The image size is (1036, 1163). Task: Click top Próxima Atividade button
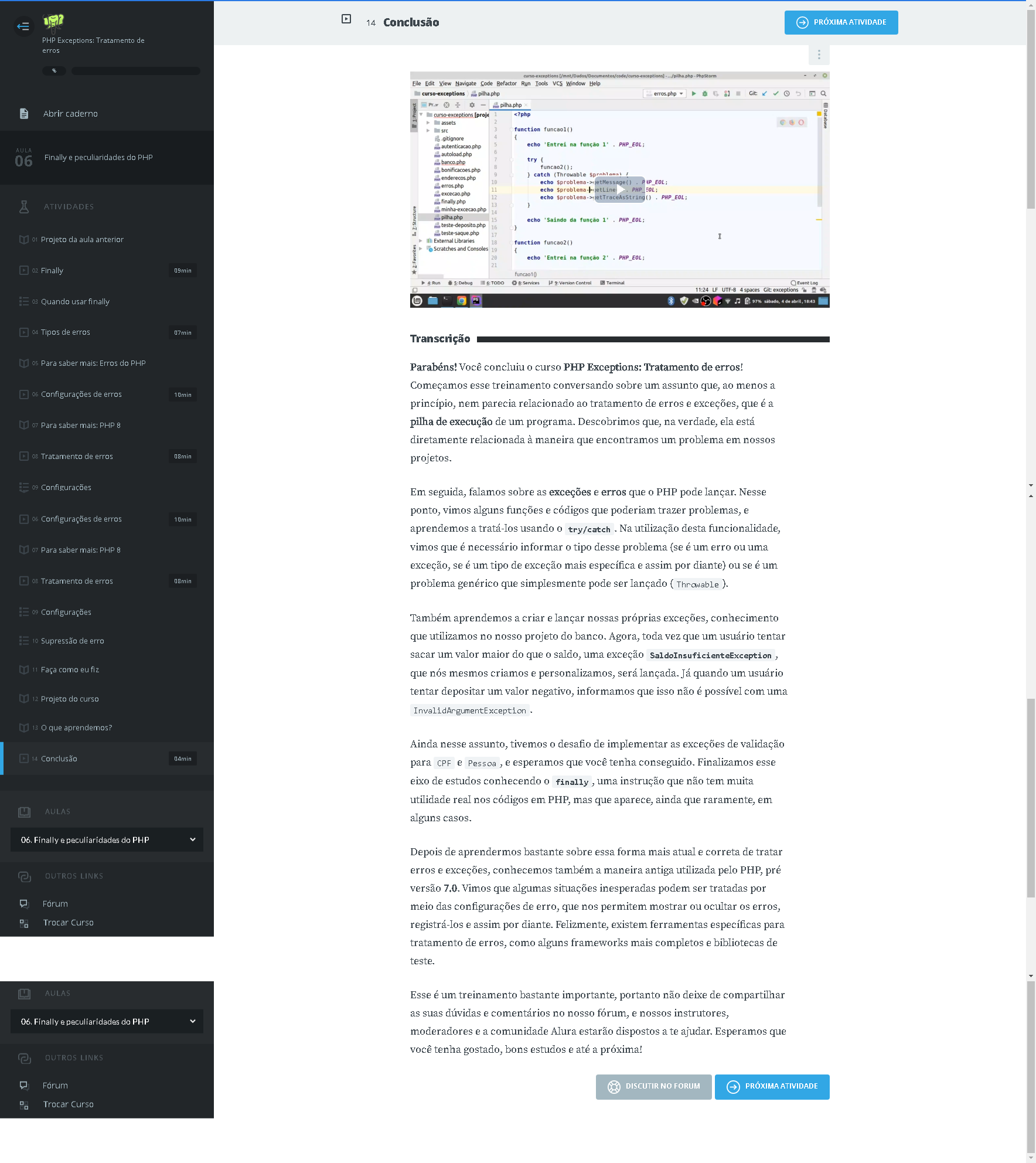click(841, 22)
